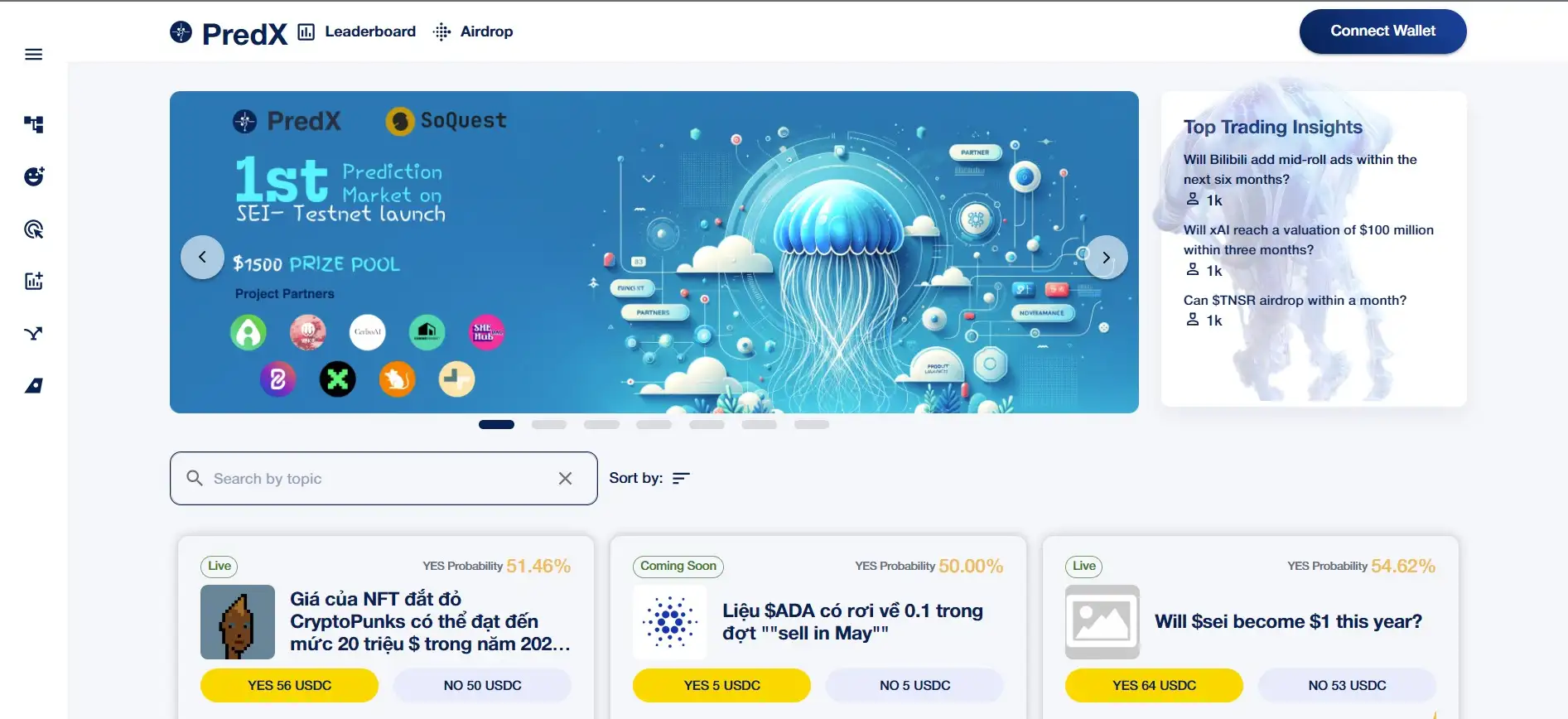Screen dimensions: 1568x719
Task: Click the merge arrows sidebar icon
Action: [x=33, y=334]
